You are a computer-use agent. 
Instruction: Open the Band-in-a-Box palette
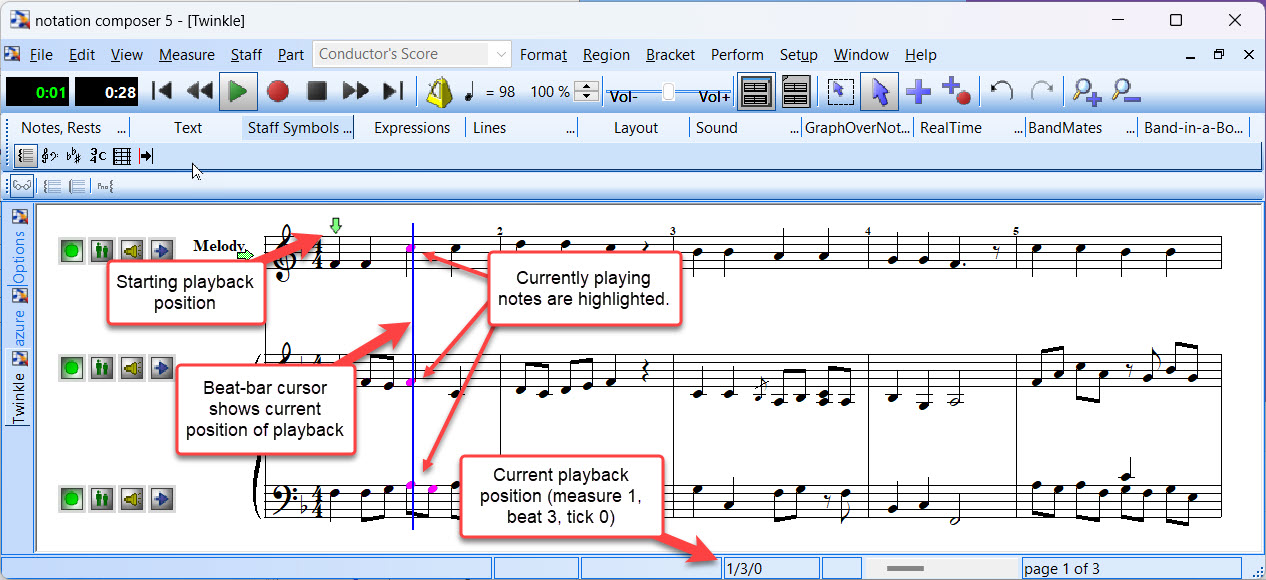point(1193,128)
